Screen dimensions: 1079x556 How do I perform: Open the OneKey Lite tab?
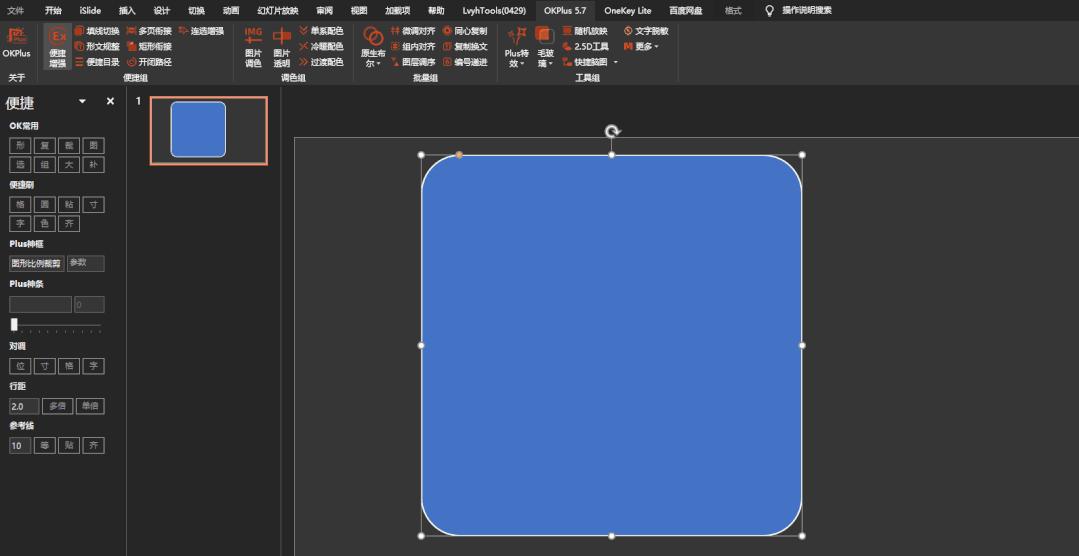[627, 10]
